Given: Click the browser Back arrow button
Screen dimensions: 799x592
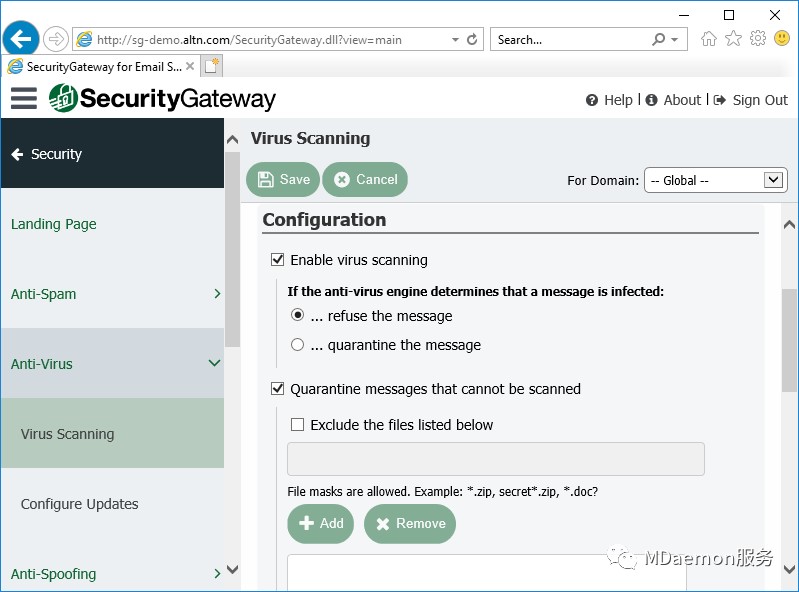Looking at the screenshot, I should click(x=21, y=38).
